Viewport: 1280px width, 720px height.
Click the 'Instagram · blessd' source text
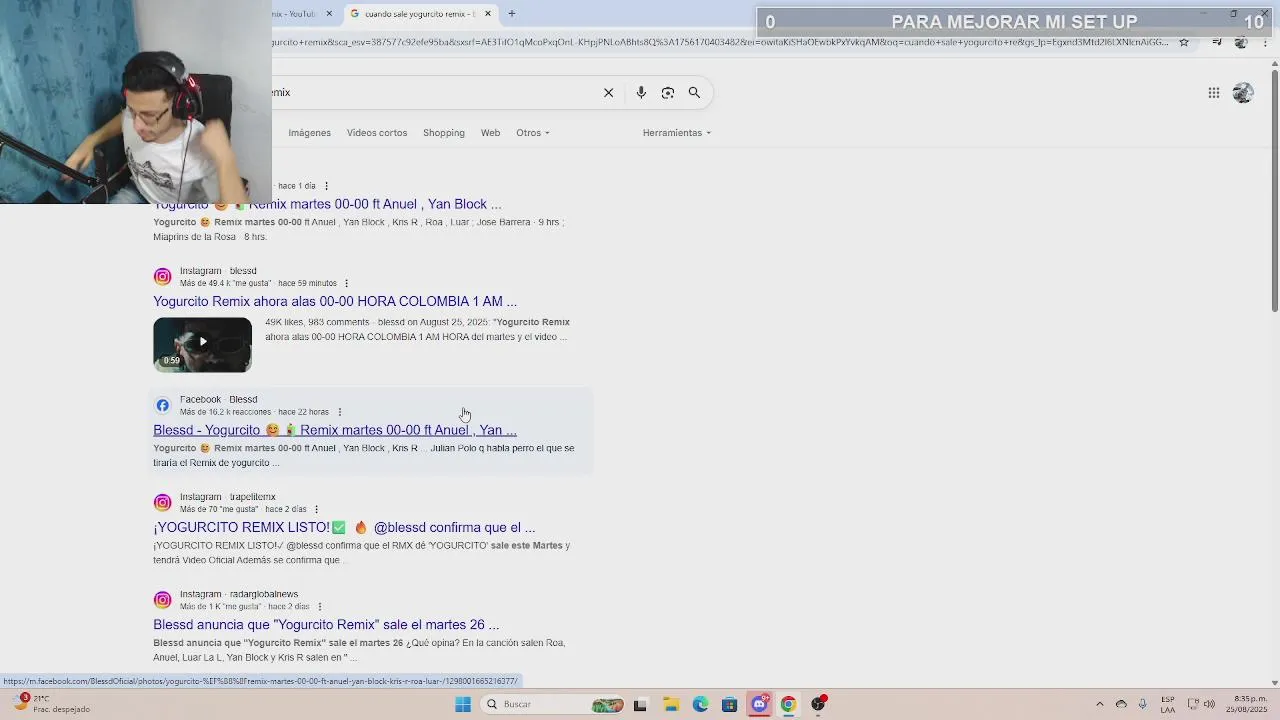[218, 271]
